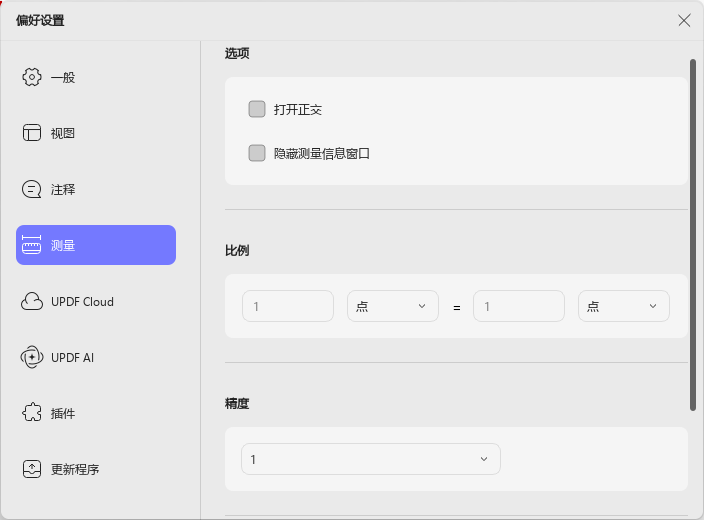The width and height of the screenshot is (704, 520).
Task: Click the 精度 section heading
Action: tap(237, 403)
